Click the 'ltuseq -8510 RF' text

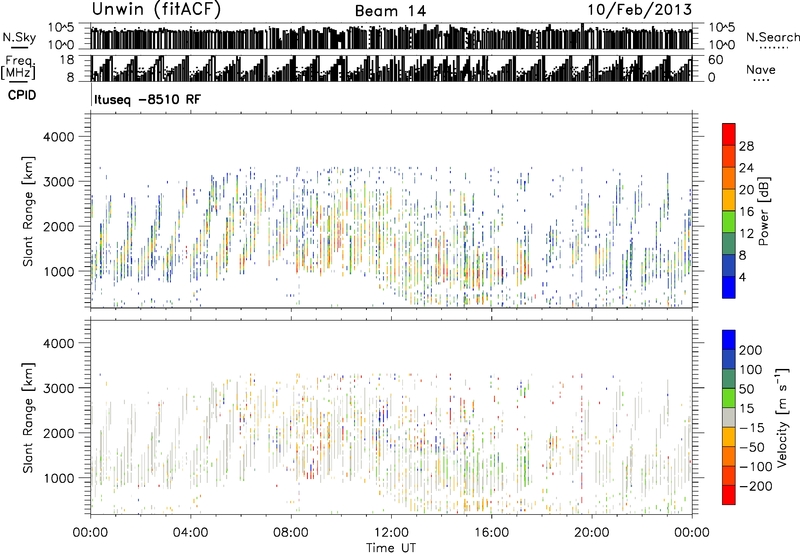pyautogui.click(x=148, y=99)
